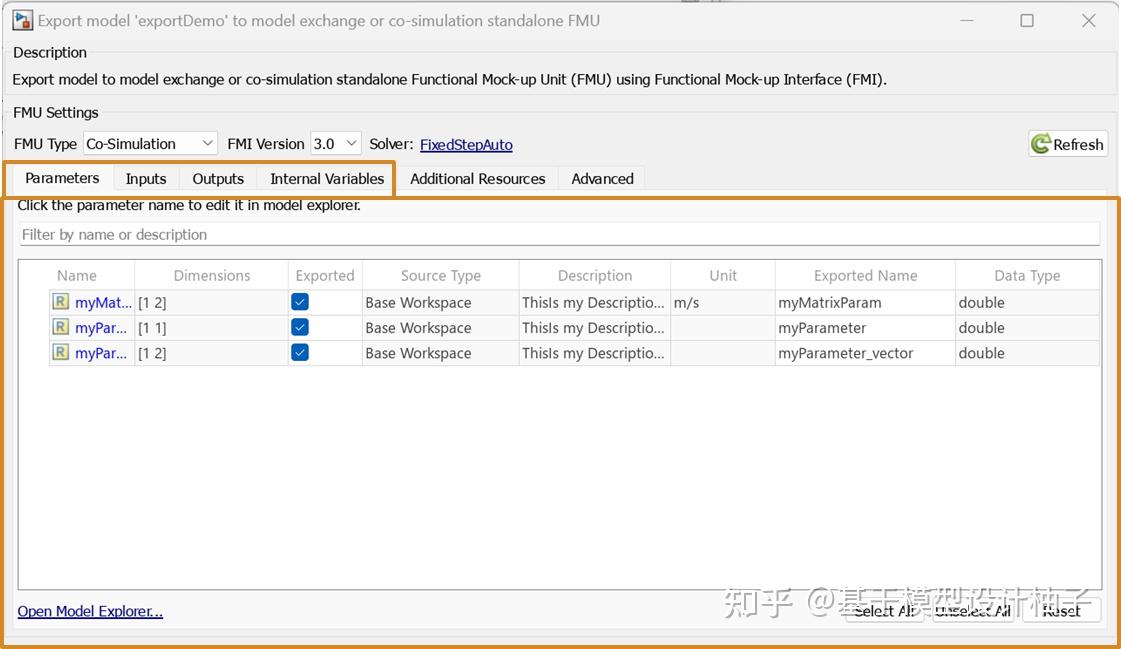The image size is (1121, 649).
Task: Click the R icon on the myParameter_vector row
Action: point(63,352)
